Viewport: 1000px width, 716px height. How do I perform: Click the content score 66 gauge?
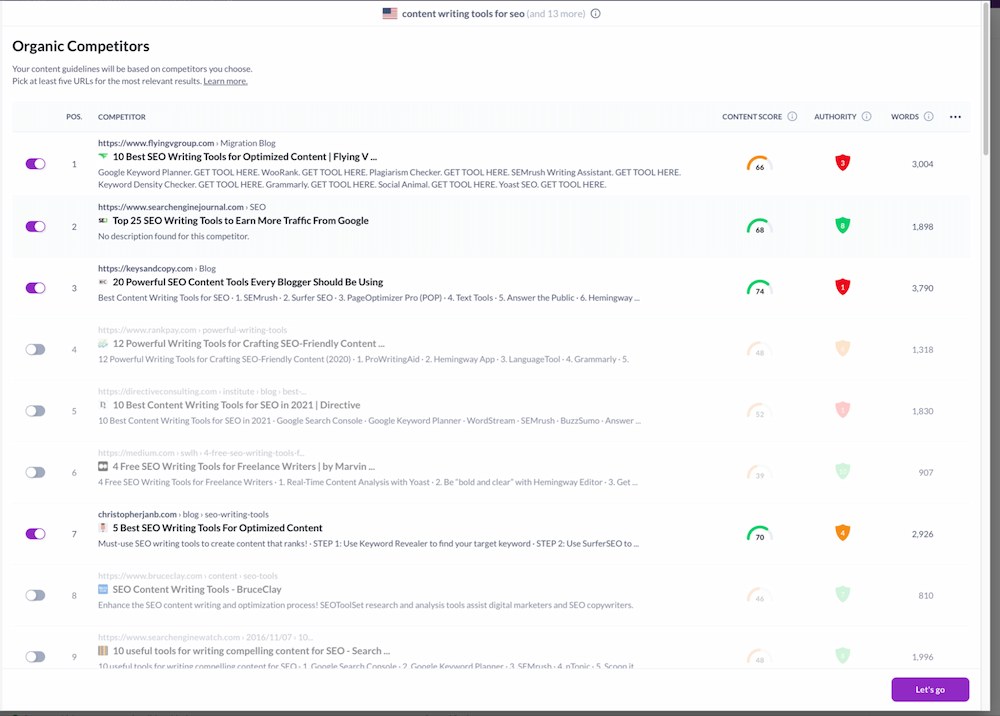(760, 165)
